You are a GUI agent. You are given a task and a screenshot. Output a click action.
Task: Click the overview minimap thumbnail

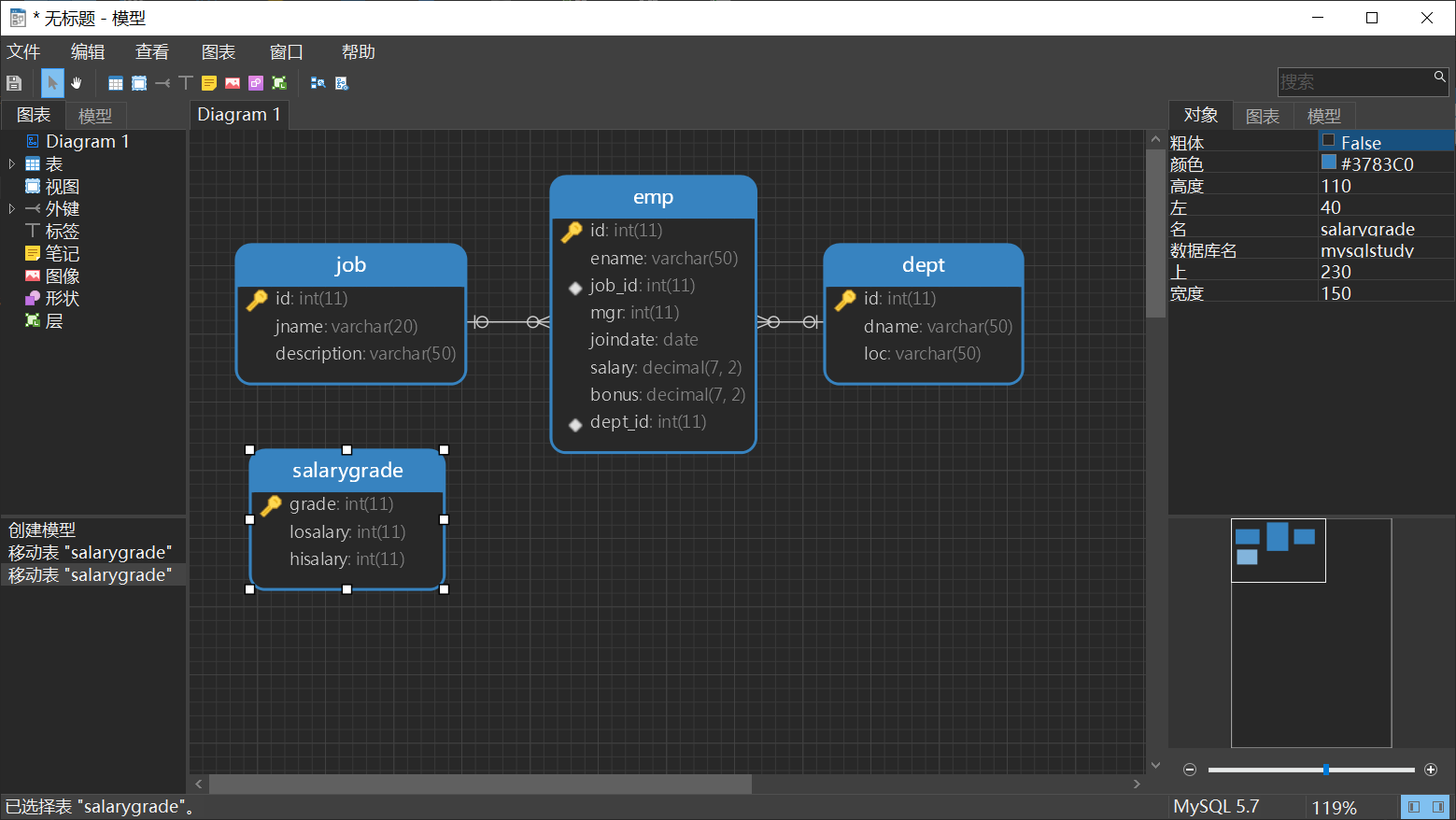1278,550
